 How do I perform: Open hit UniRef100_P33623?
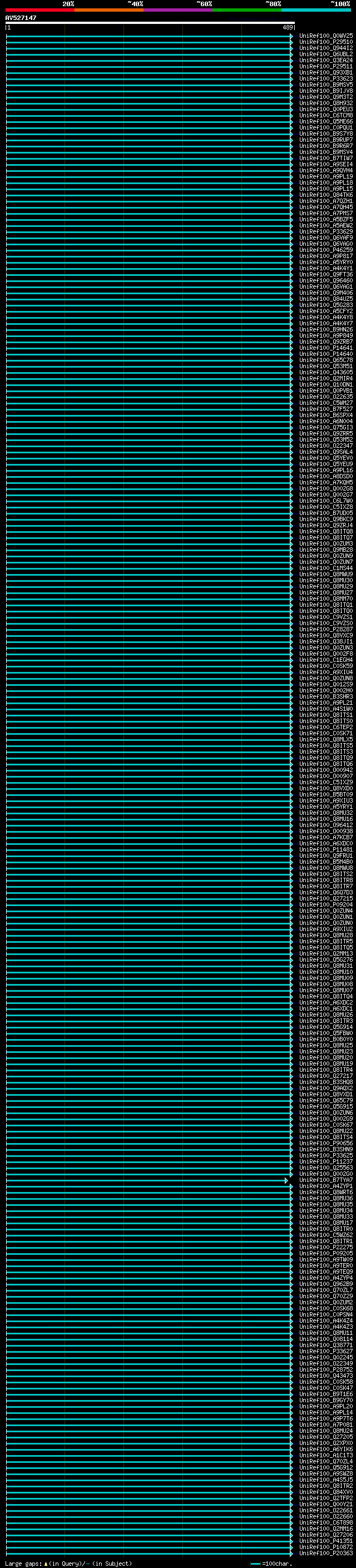pos(326,78)
